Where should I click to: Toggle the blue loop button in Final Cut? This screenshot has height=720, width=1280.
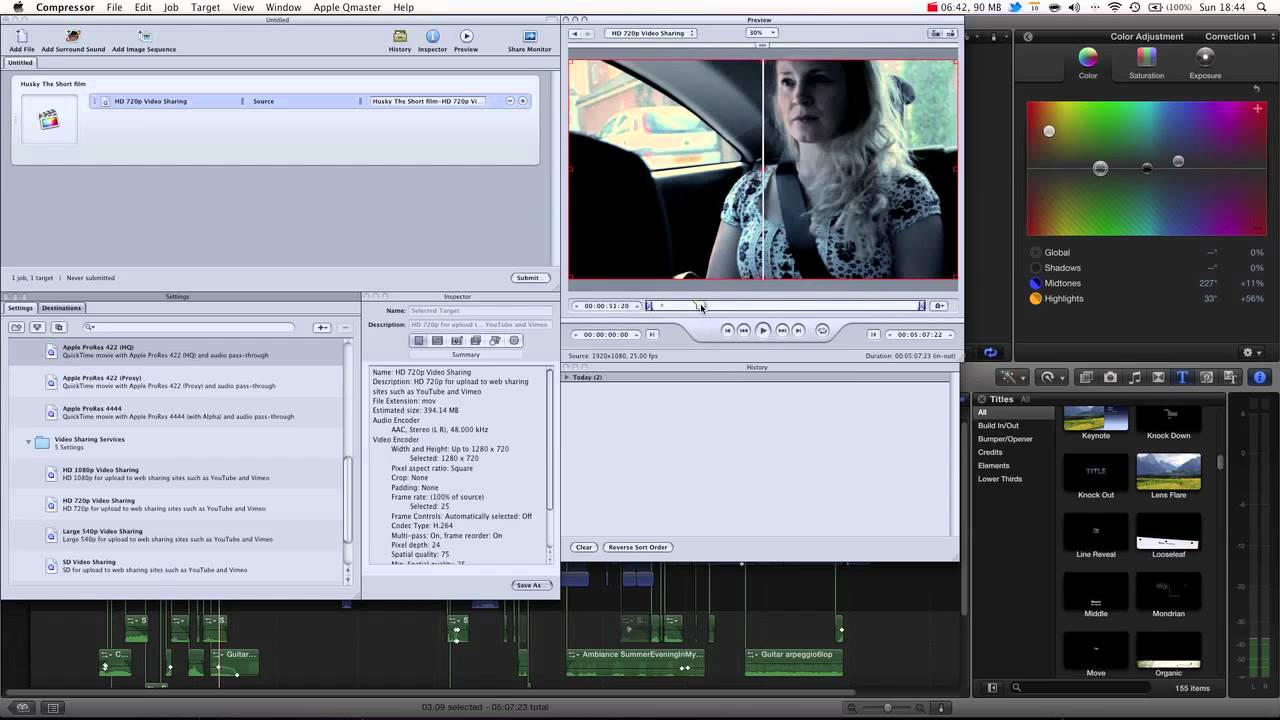[990, 353]
